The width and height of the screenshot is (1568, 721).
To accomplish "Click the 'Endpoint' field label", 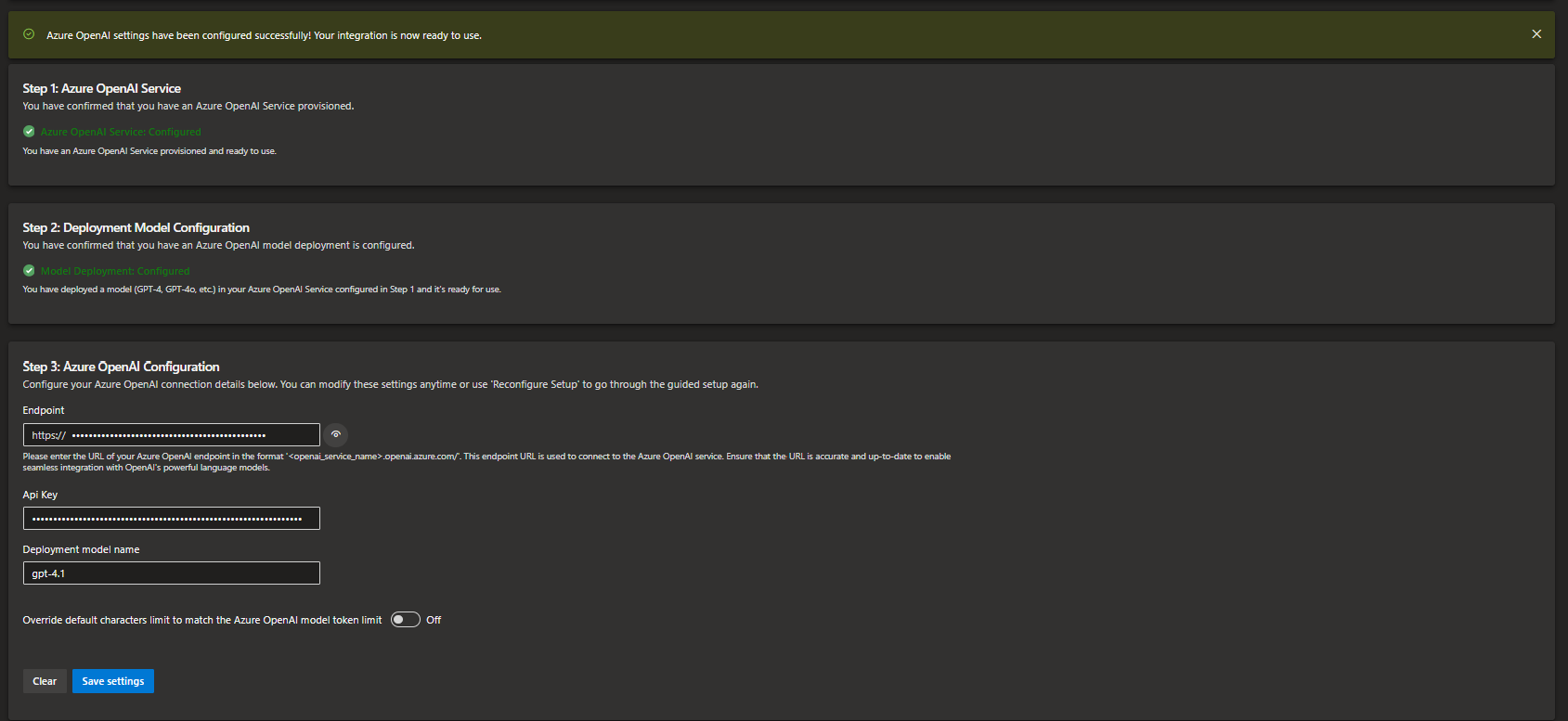I will pyautogui.click(x=44, y=410).
